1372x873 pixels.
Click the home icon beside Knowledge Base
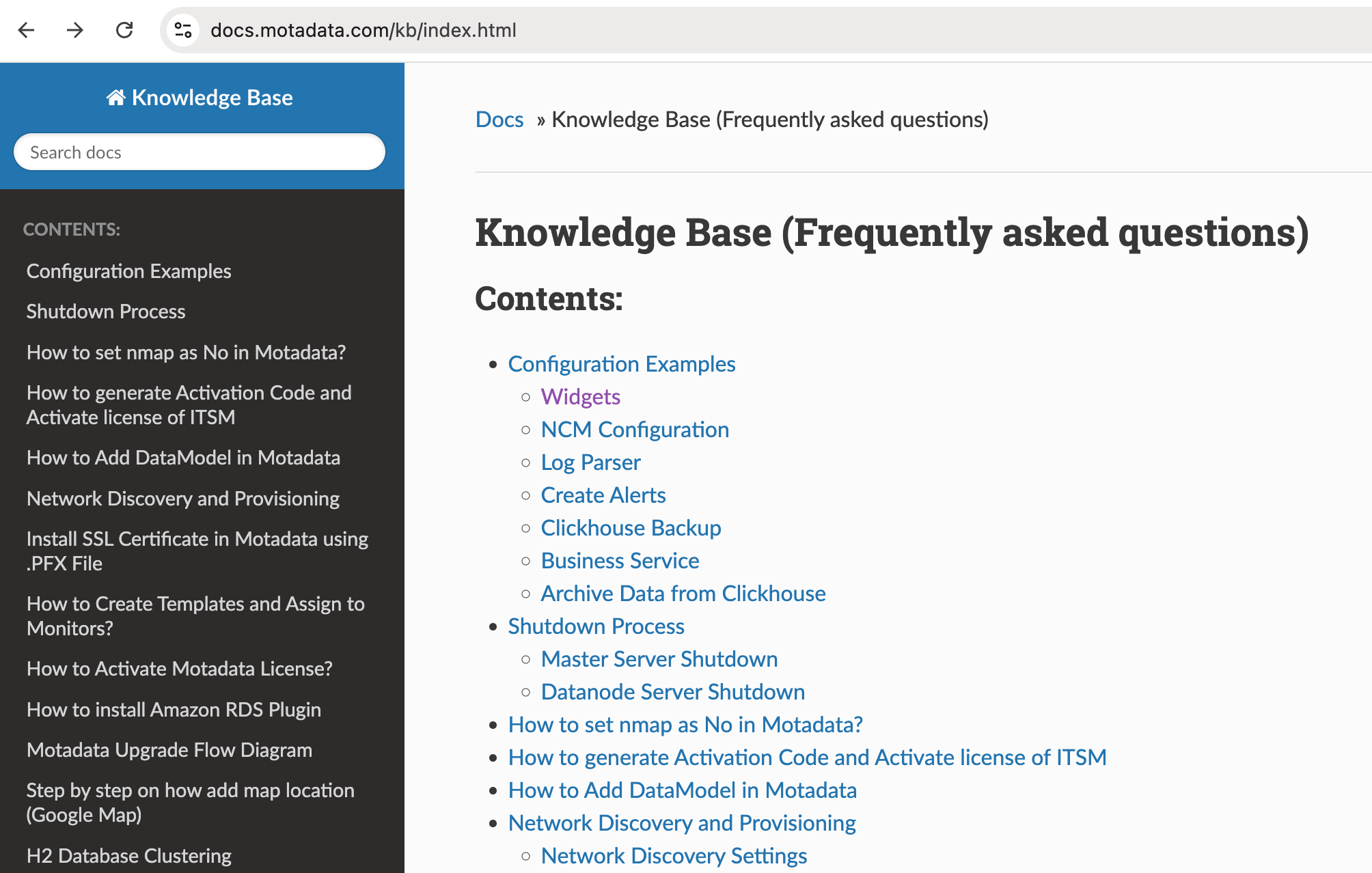[x=115, y=98]
